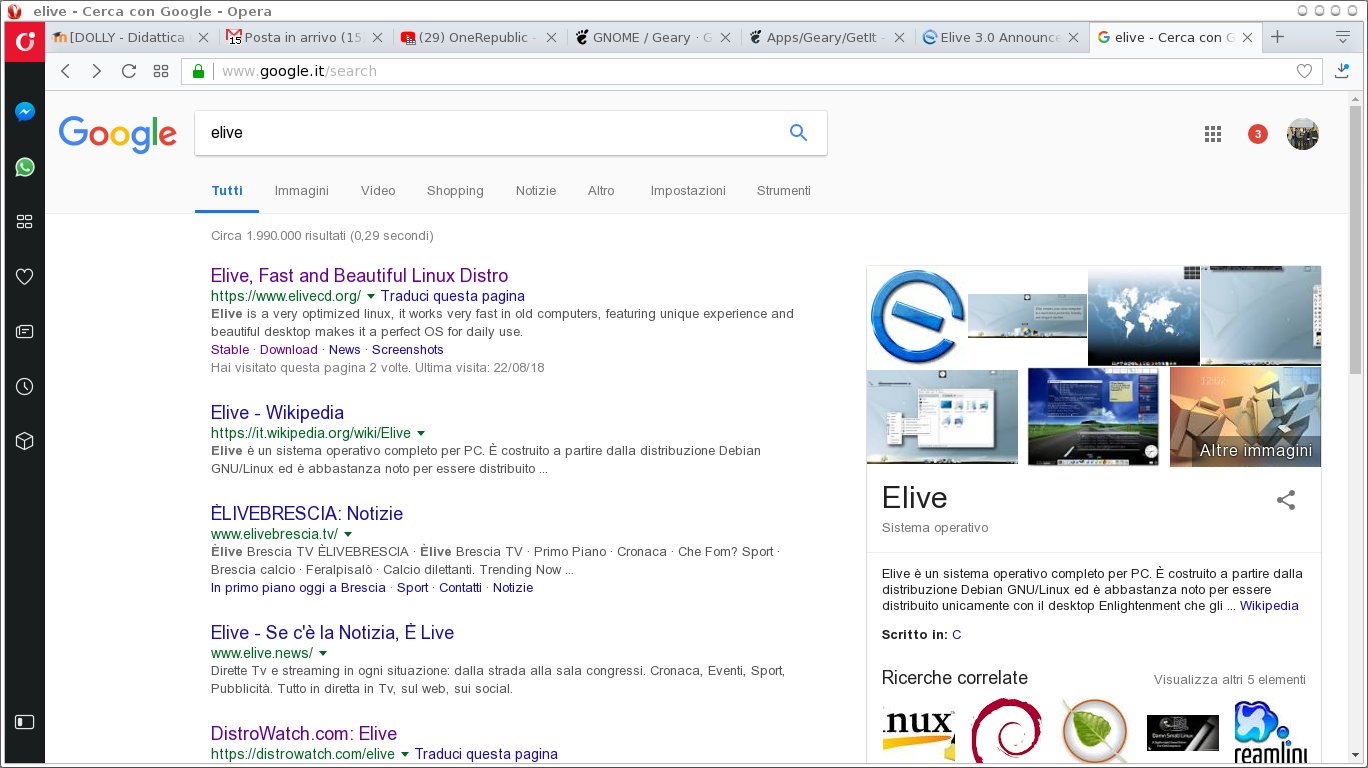Open a new tab with plus button
Screen dimensions: 1368x768
pos(1277,37)
